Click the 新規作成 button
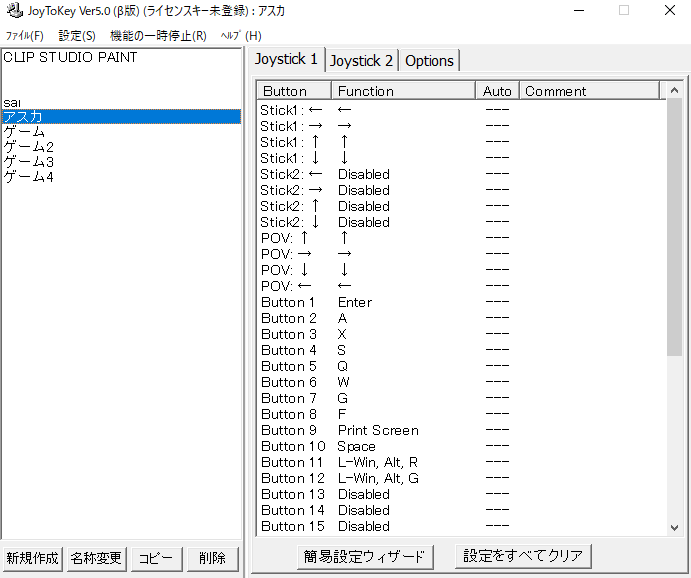 point(32,558)
